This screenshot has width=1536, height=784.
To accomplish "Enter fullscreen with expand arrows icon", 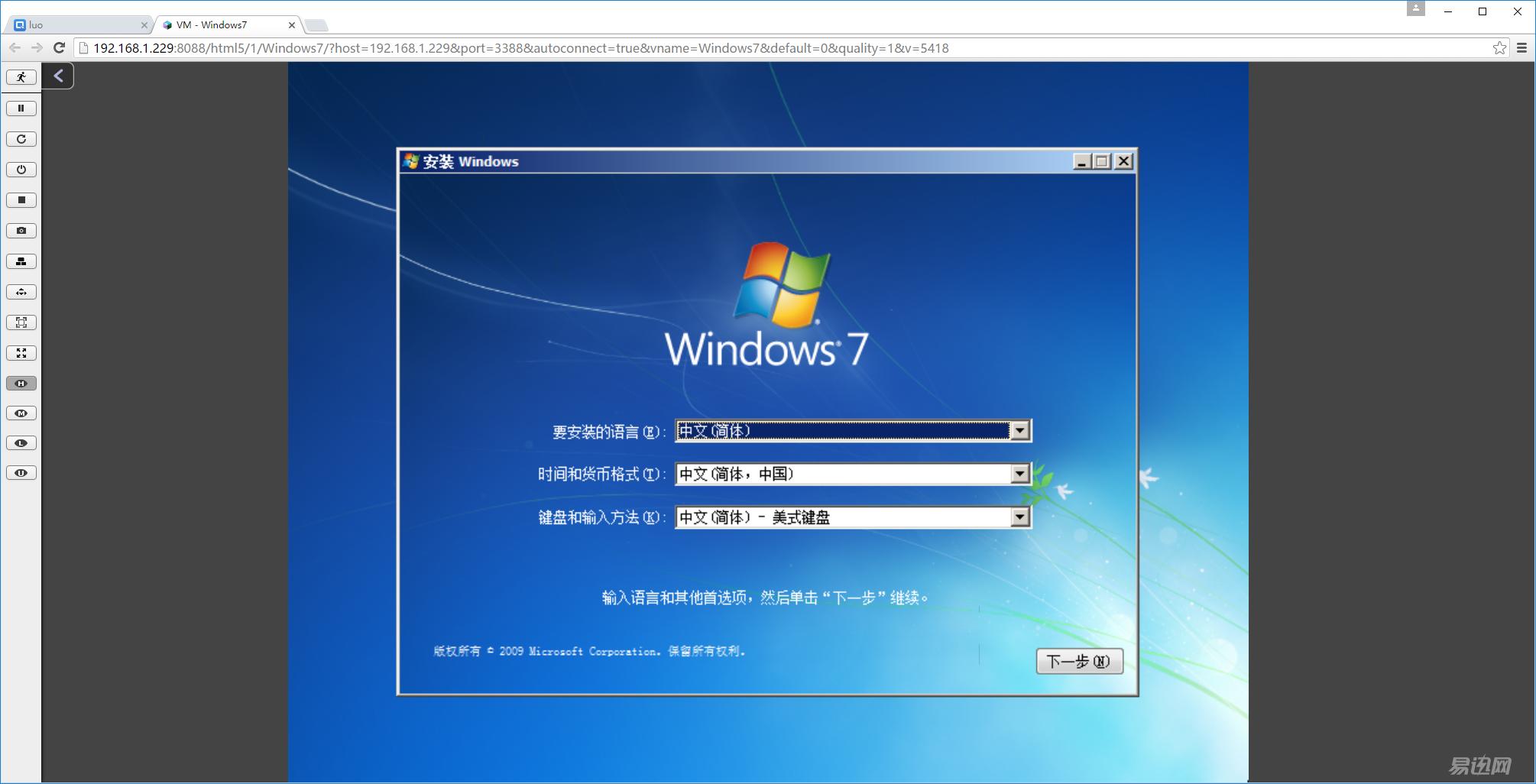I will [x=21, y=353].
